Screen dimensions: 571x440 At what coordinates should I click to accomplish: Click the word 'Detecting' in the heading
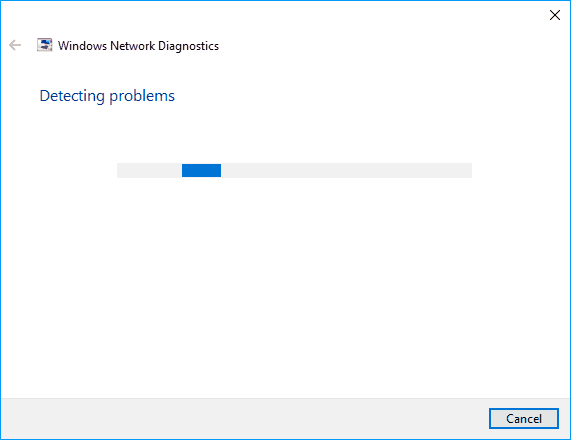pyautogui.click(x=72, y=97)
